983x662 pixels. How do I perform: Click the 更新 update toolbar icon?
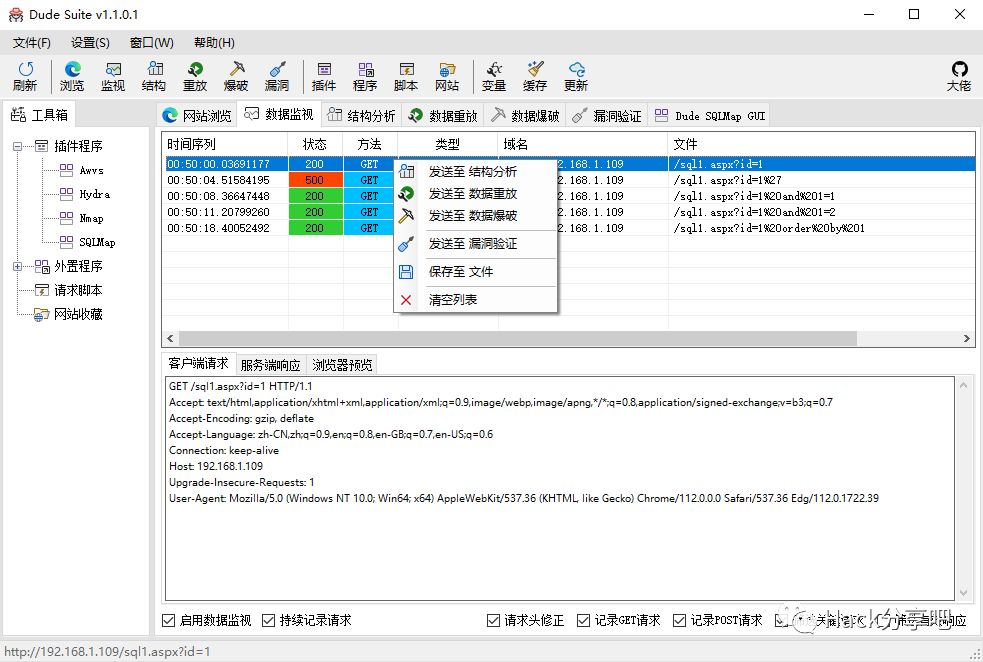576,76
